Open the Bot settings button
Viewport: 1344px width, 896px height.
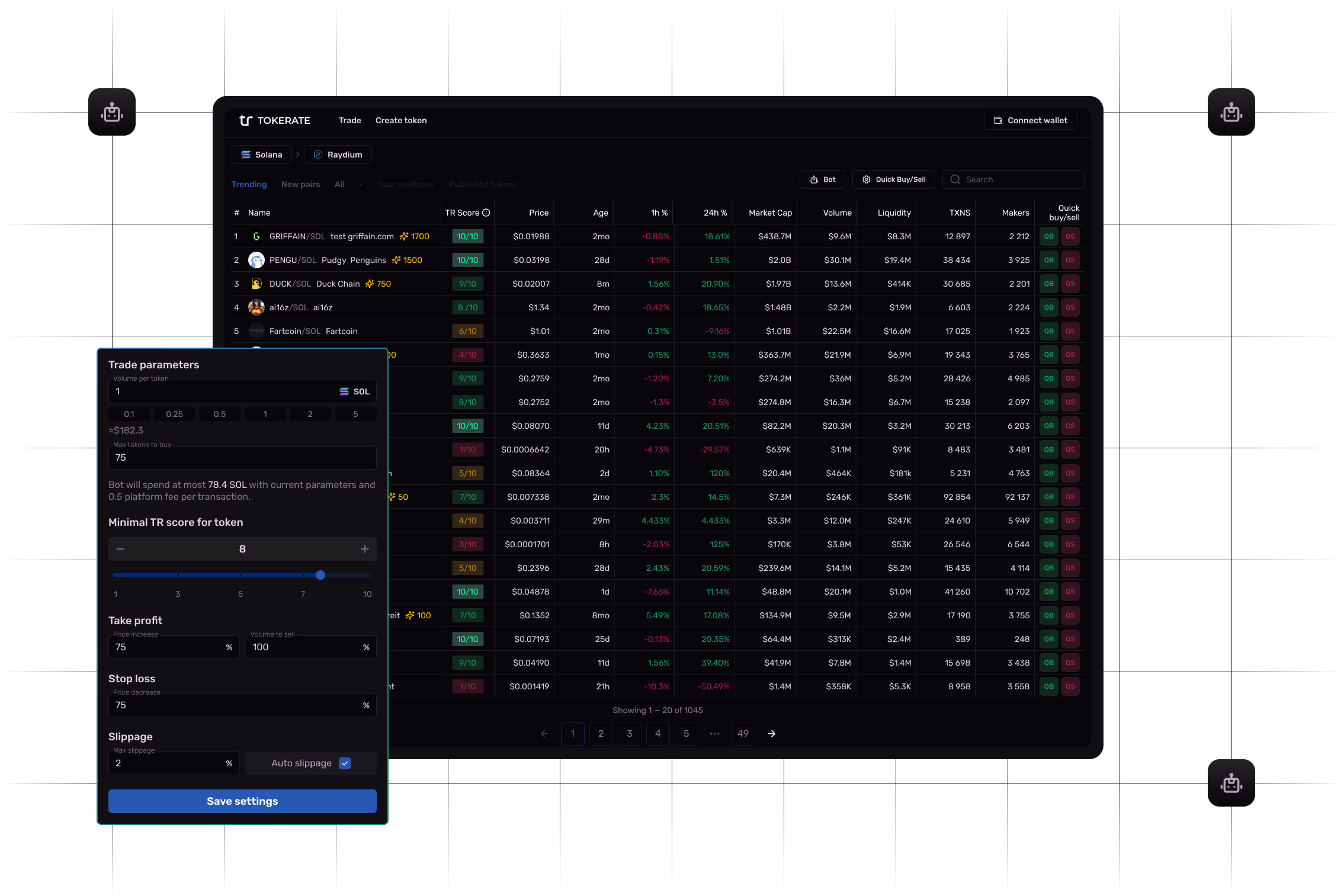(x=822, y=179)
